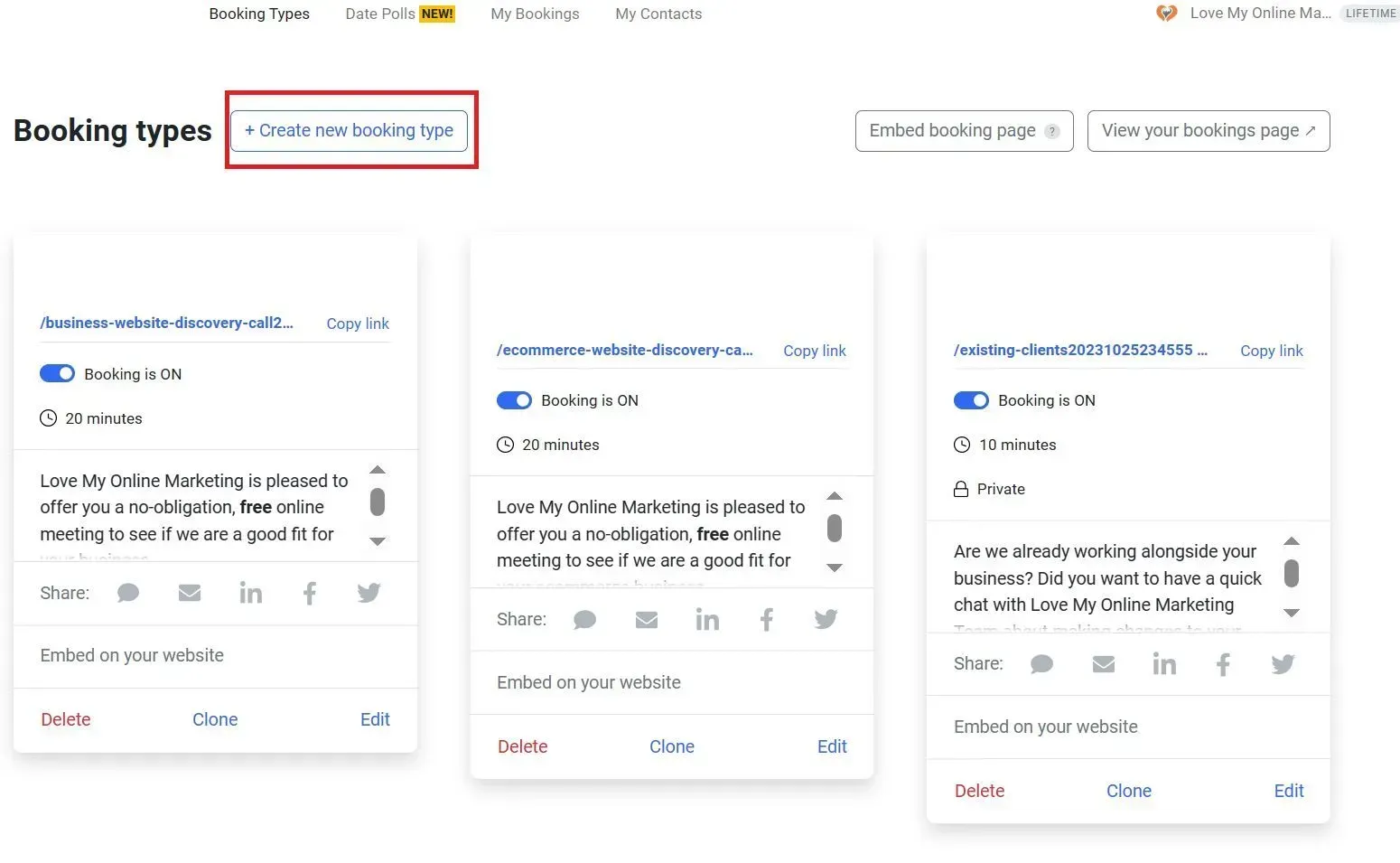Click scrollbar thumb in ecommerce-website description
The width and height of the screenshot is (1400, 863).
[835, 528]
